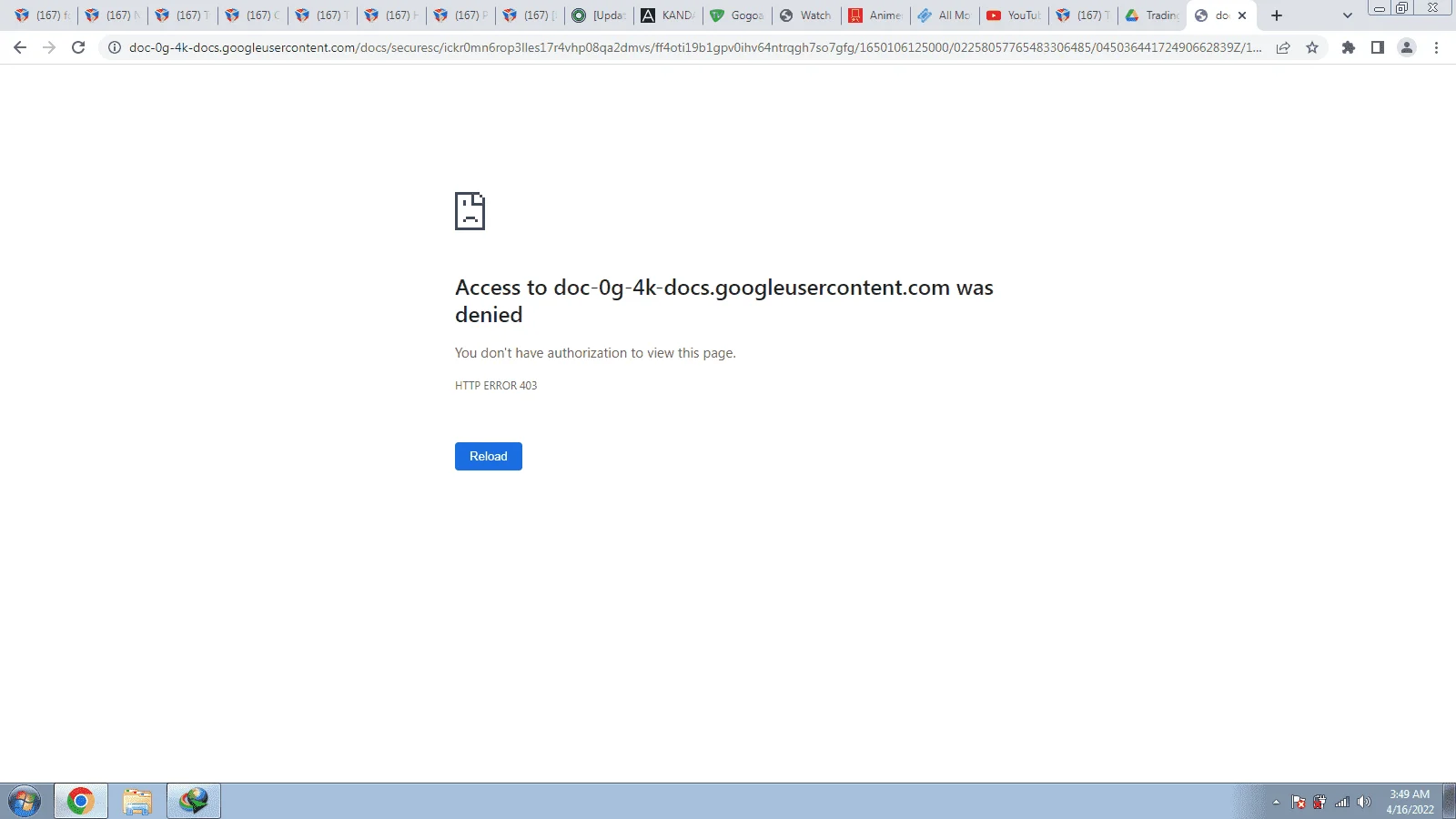
Task: Click the reload page icon in toolbar
Action: tap(78, 47)
